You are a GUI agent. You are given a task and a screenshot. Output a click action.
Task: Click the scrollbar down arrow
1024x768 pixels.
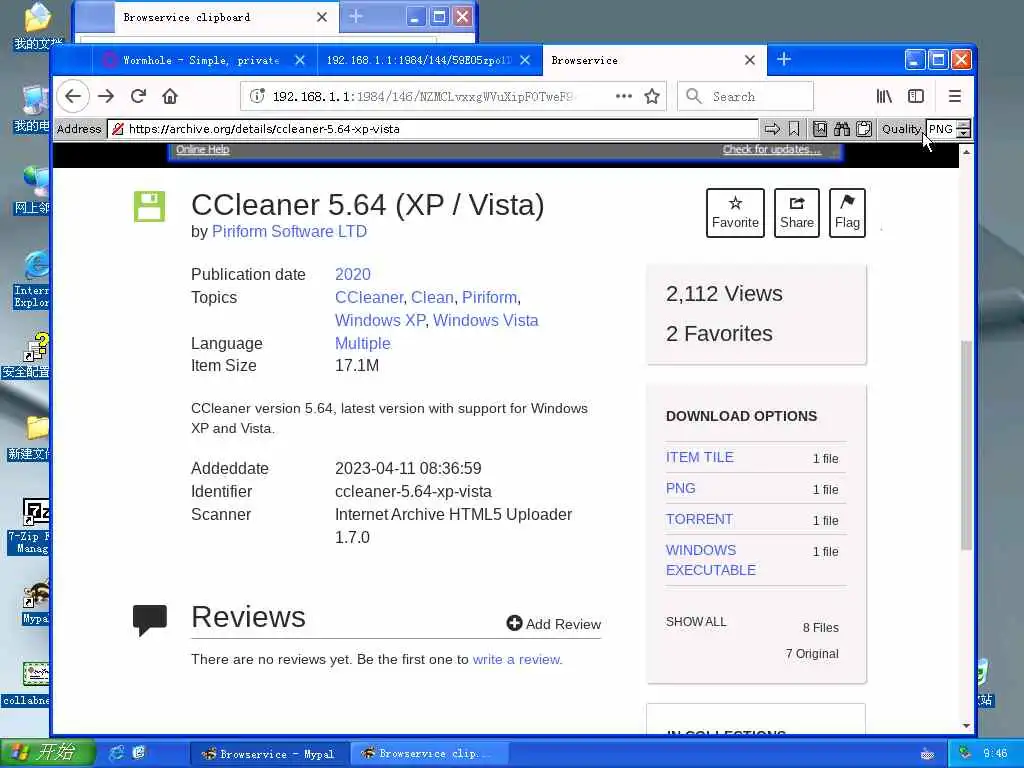(967, 726)
